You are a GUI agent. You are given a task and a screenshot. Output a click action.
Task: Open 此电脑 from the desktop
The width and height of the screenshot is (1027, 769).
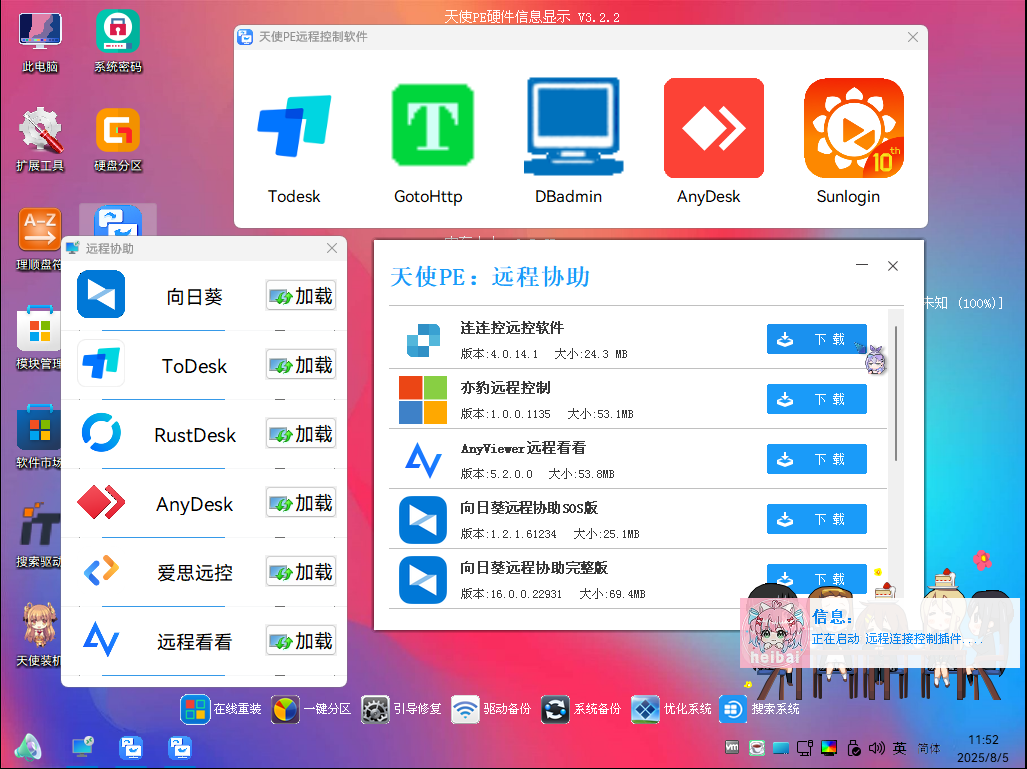click(39, 32)
